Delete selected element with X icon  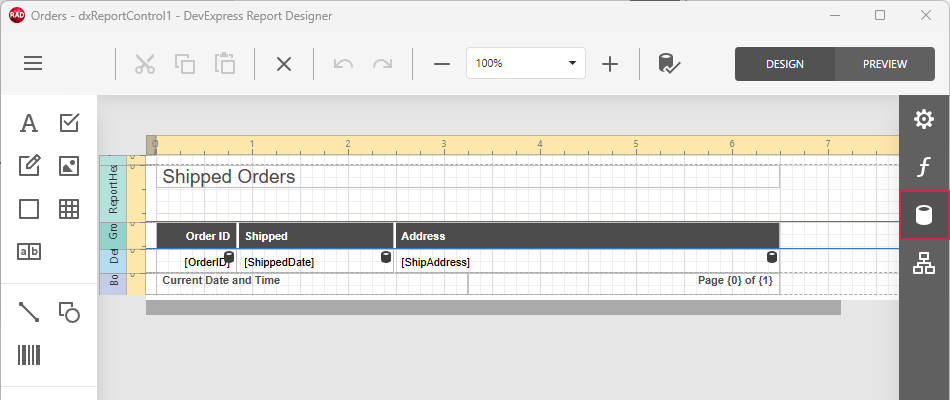[284, 64]
